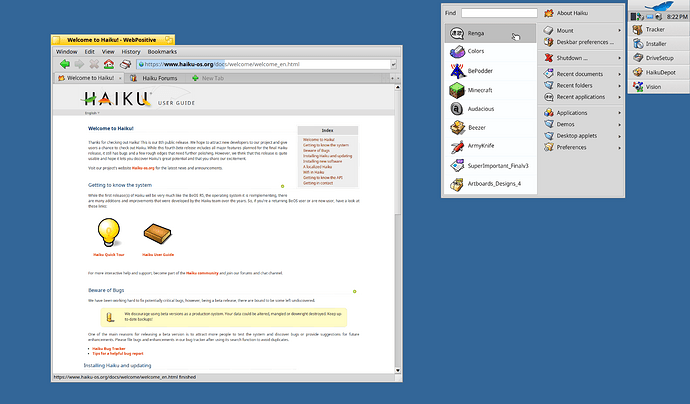Open the Haiku-os.org website link
This screenshot has height=404, width=690.
click(x=143, y=168)
